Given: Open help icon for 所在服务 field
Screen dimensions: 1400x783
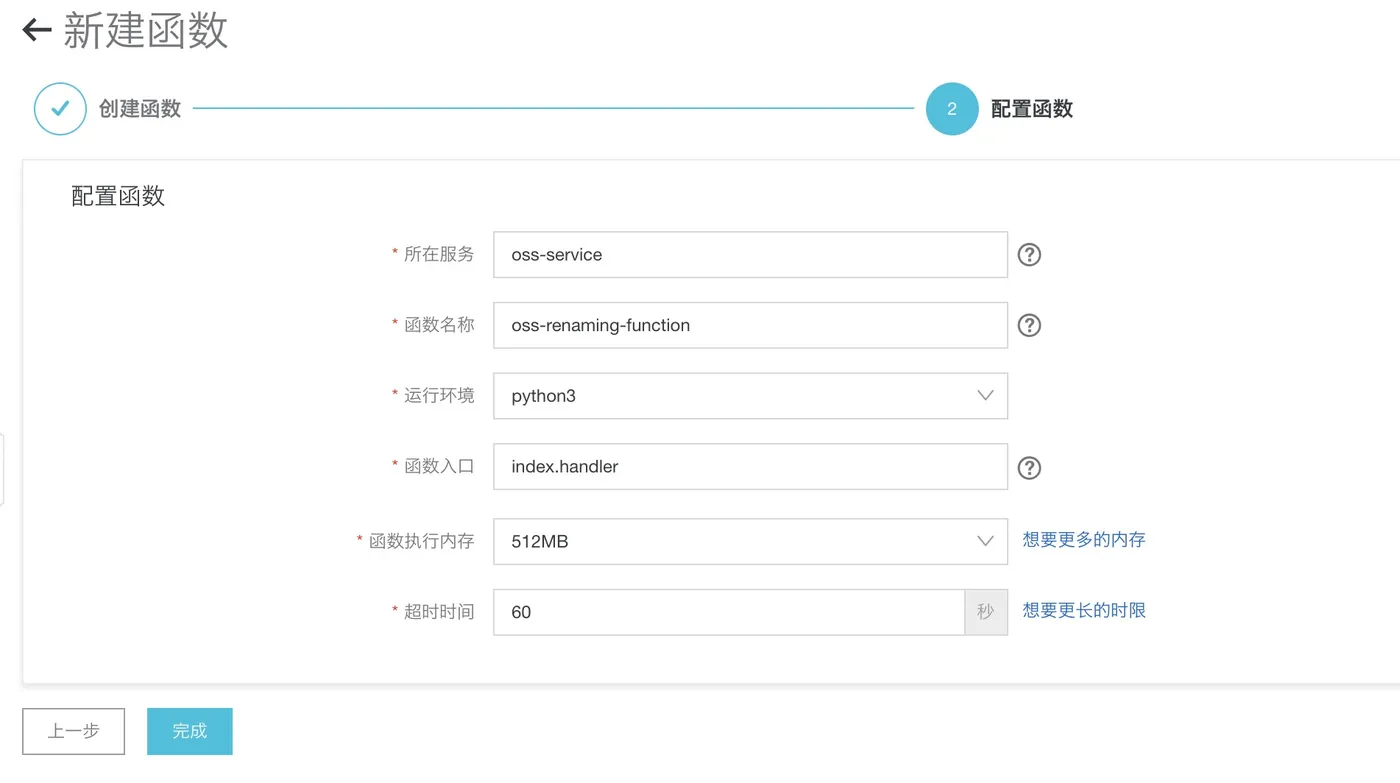Looking at the screenshot, I should (1029, 254).
